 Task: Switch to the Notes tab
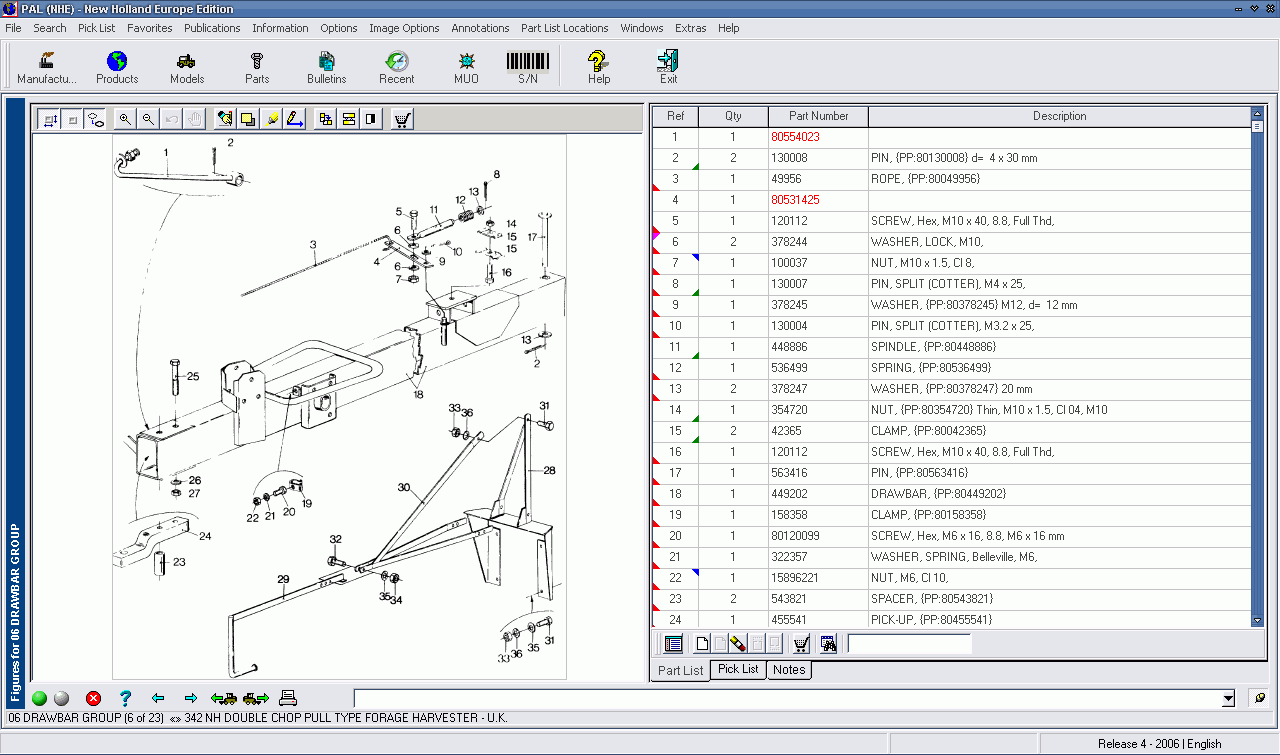click(789, 670)
